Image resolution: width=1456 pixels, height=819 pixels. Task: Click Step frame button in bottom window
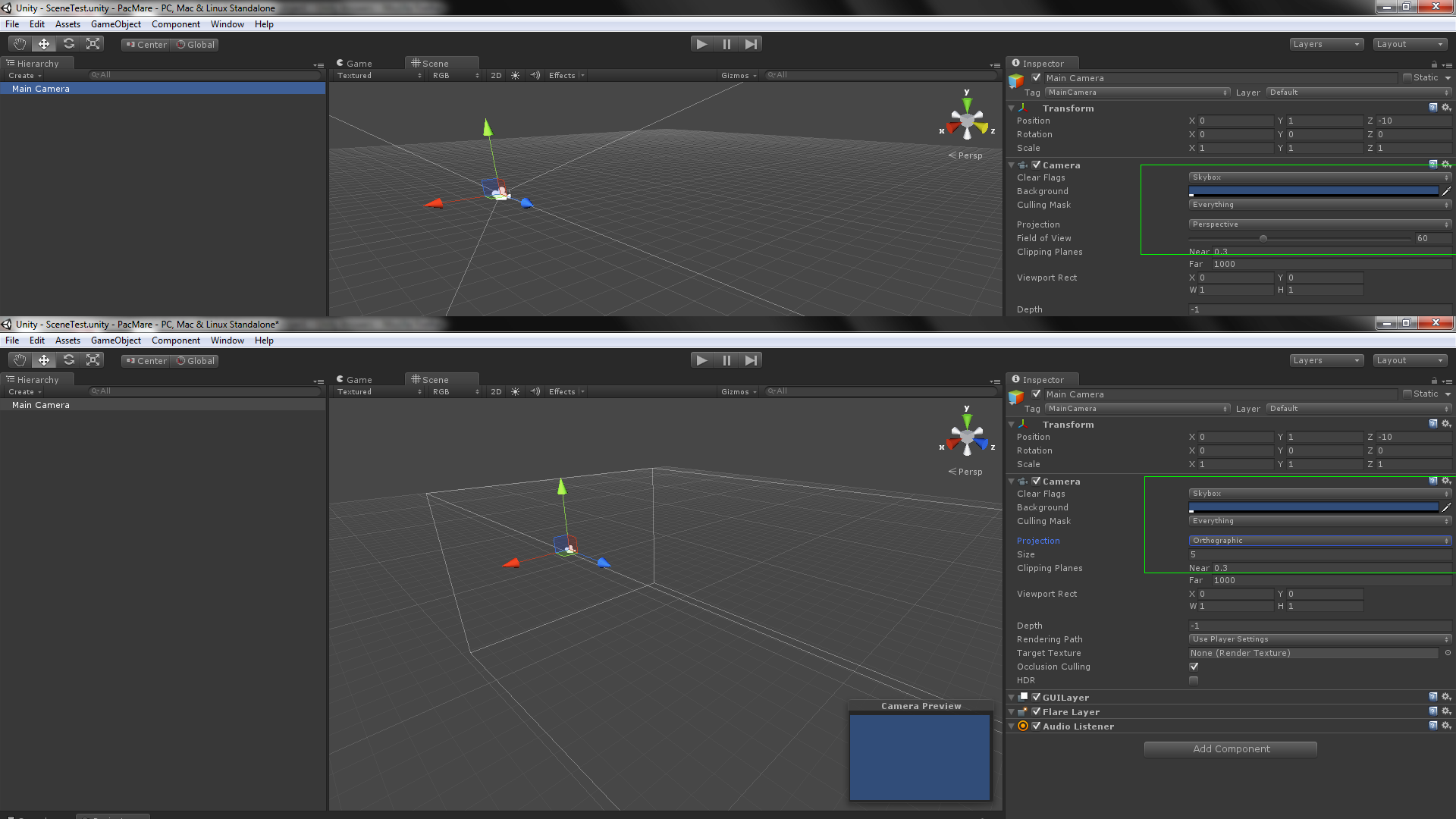click(x=751, y=360)
